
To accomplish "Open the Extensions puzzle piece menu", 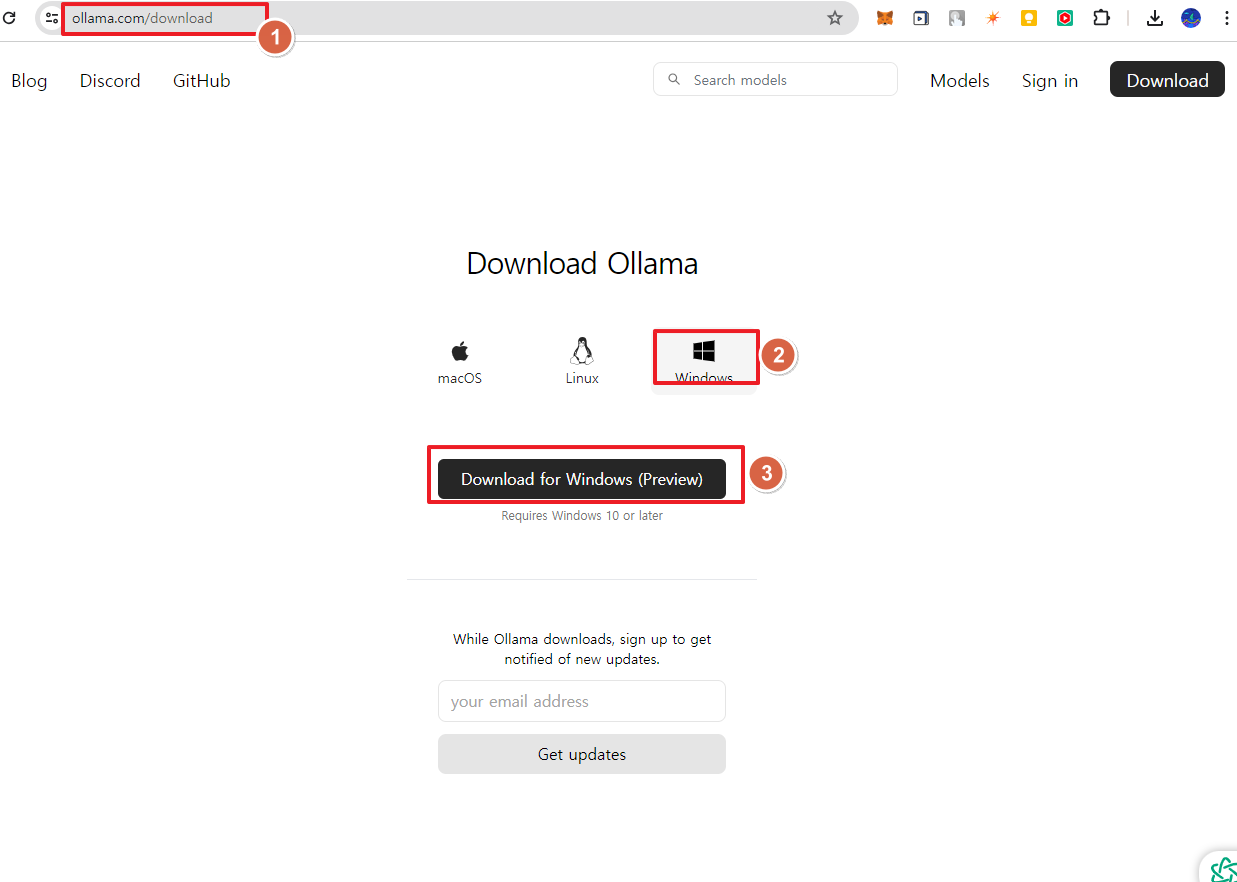I will click(x=1101, y=18).
